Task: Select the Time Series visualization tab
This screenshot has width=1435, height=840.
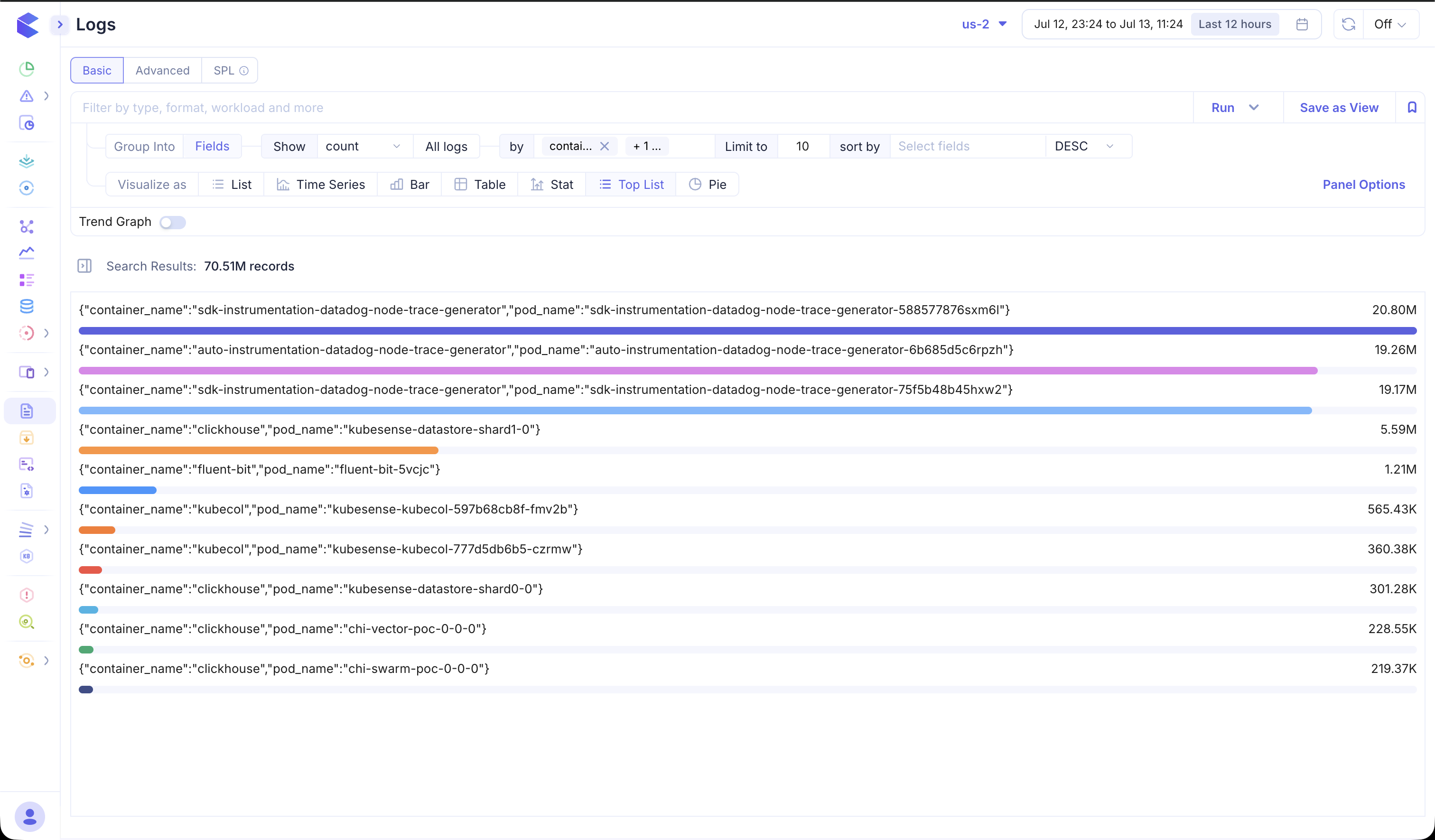Action: 321,185
